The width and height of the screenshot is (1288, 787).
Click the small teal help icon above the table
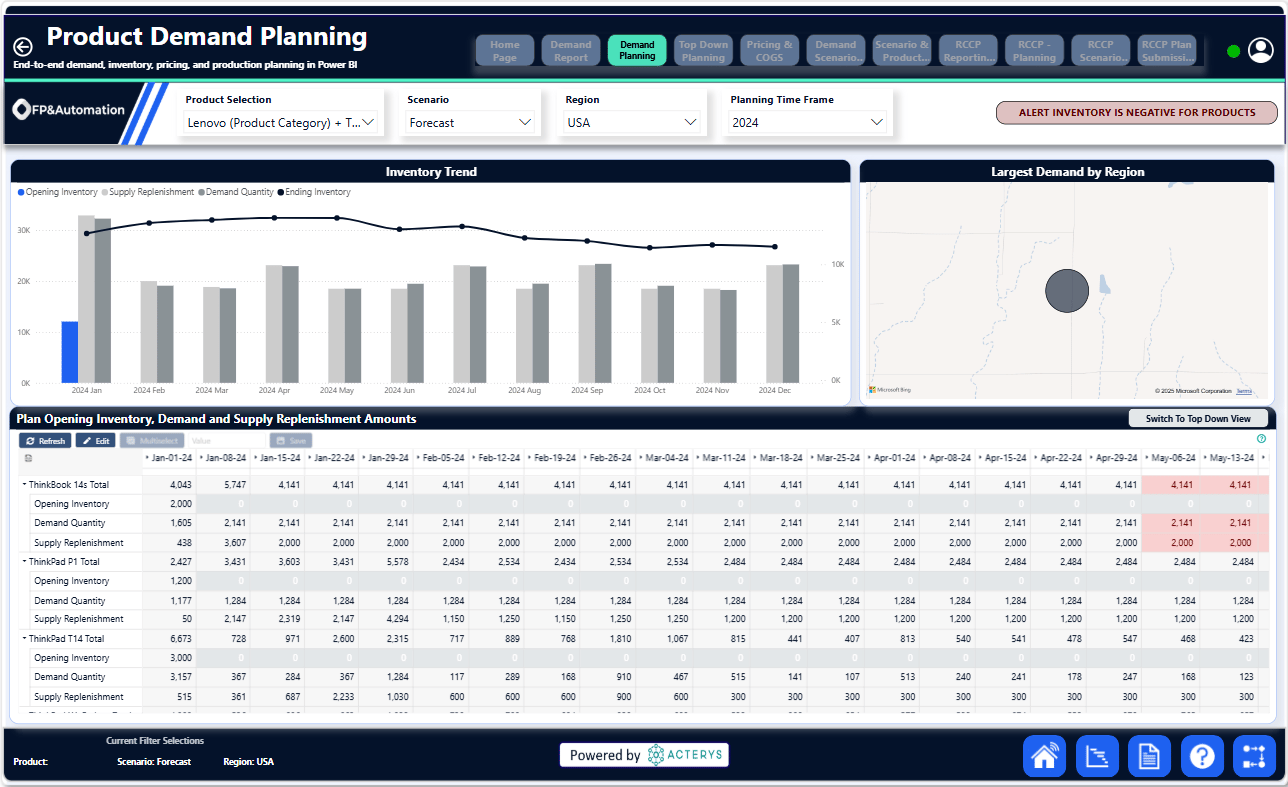point(1261,438)
